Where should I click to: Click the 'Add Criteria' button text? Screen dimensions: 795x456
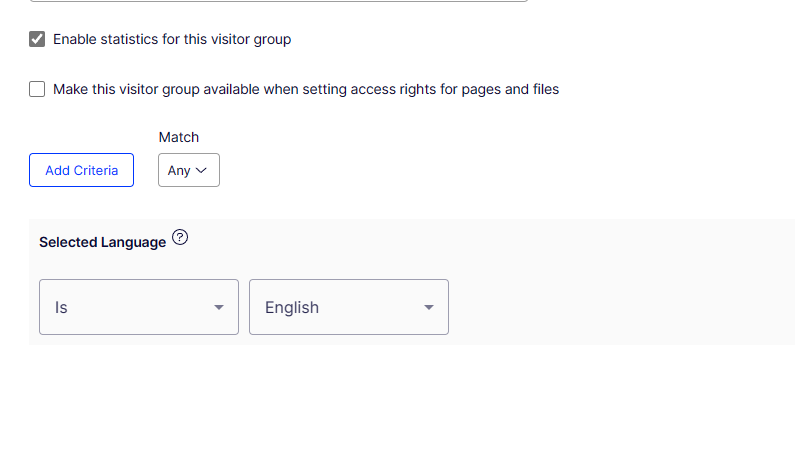(x=81, y=170)
